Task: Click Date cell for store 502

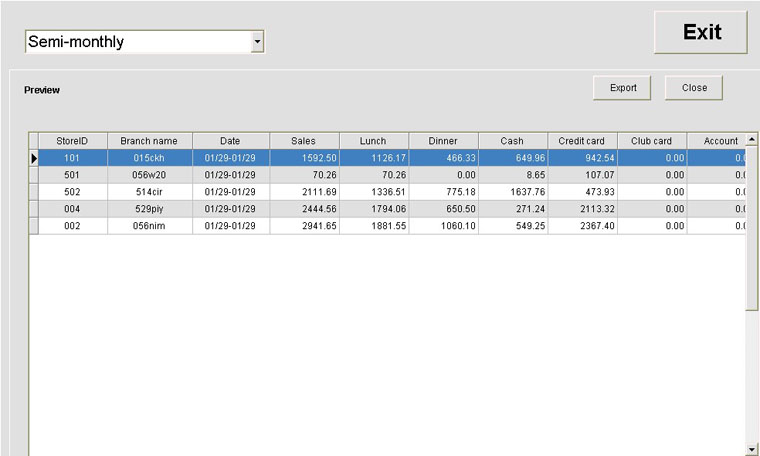Action: tap(231, 192)
